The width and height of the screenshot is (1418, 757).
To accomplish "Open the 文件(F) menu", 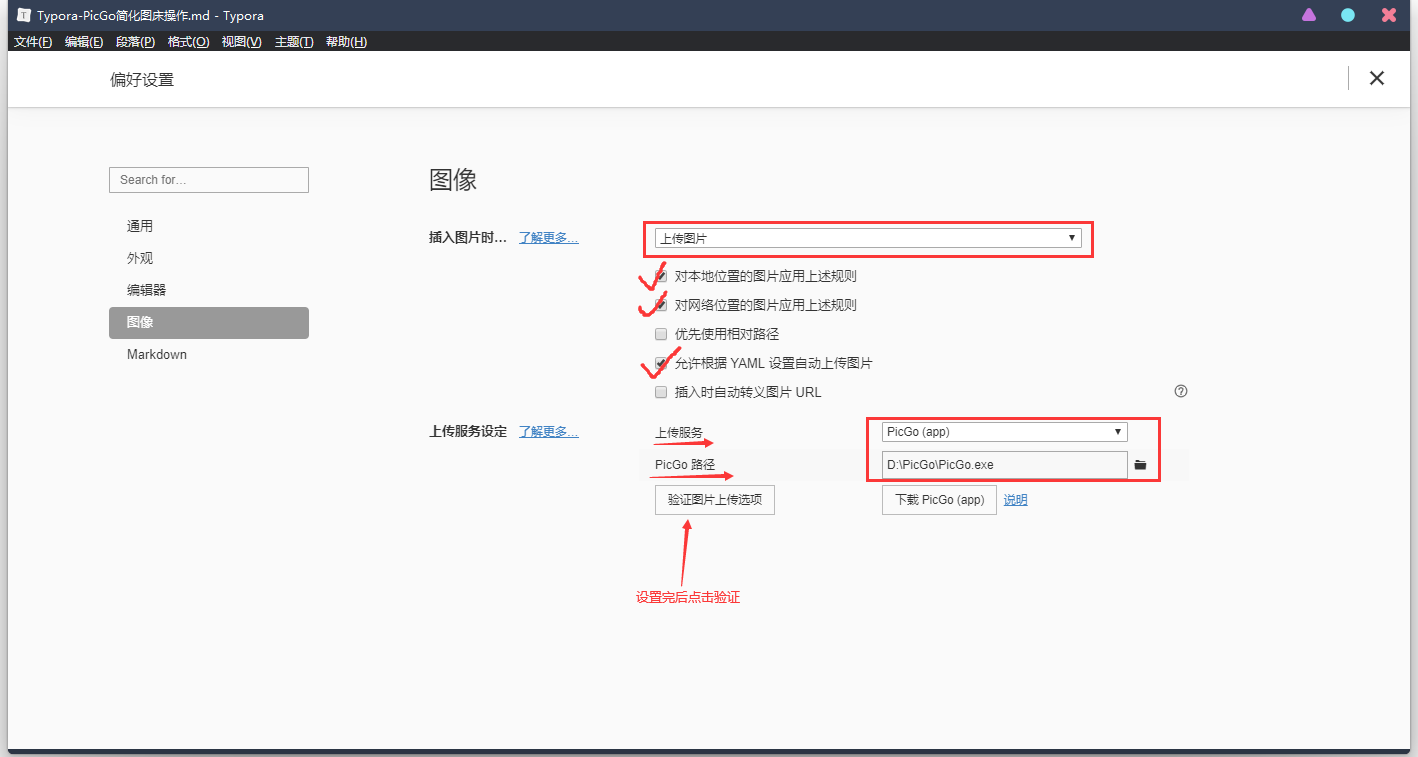I will tap(33, 41).
